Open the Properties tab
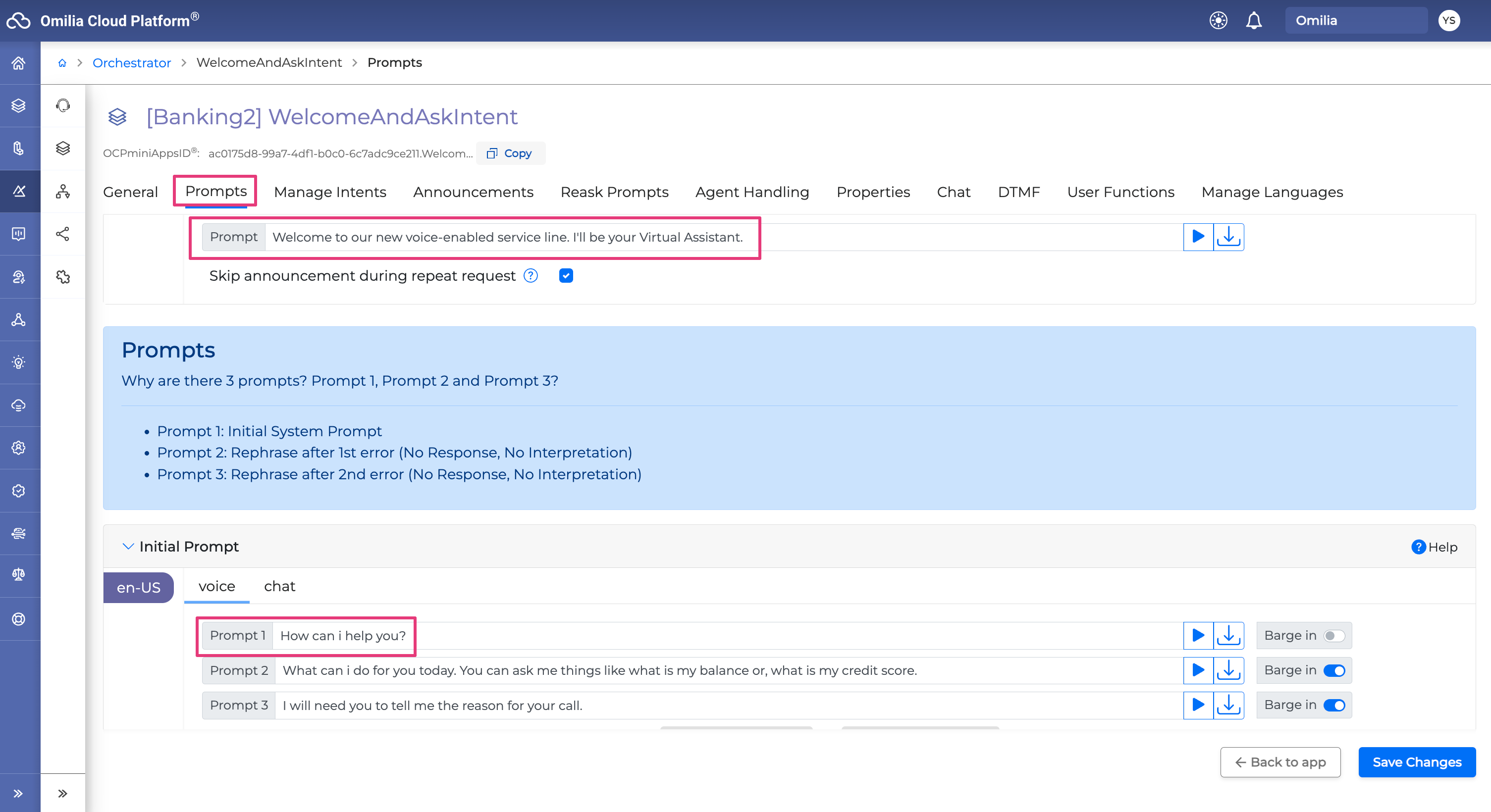This screenshot has width=1491, height=812. click(x=873, y=192)
